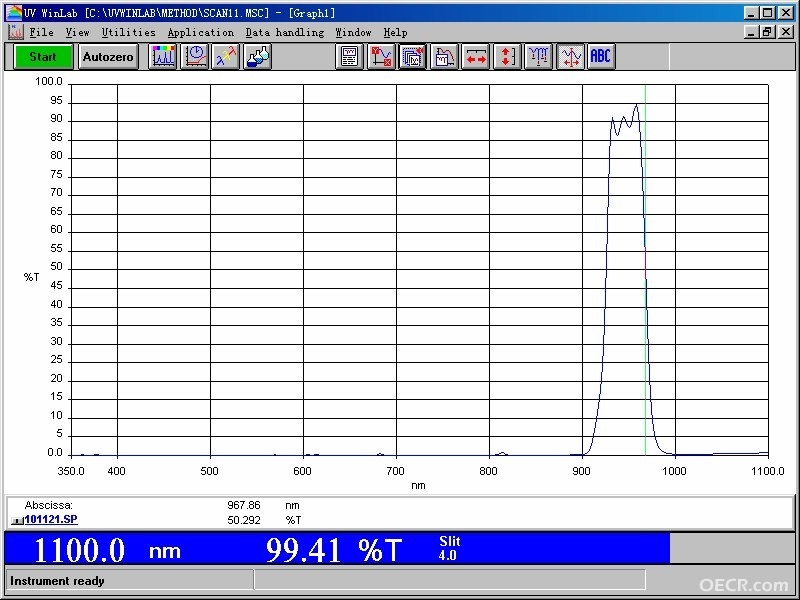Open the Application menu

point(201,33)
